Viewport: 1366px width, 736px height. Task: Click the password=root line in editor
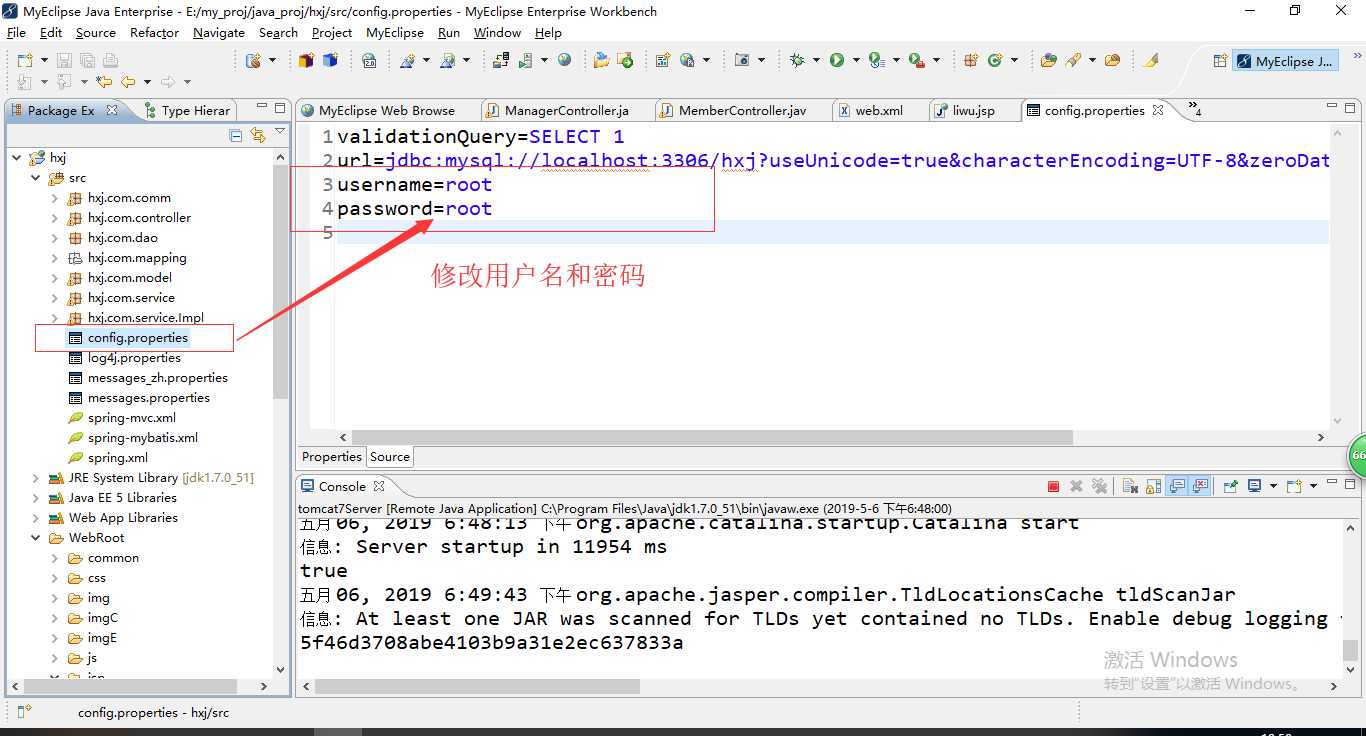tap(415, 208)
